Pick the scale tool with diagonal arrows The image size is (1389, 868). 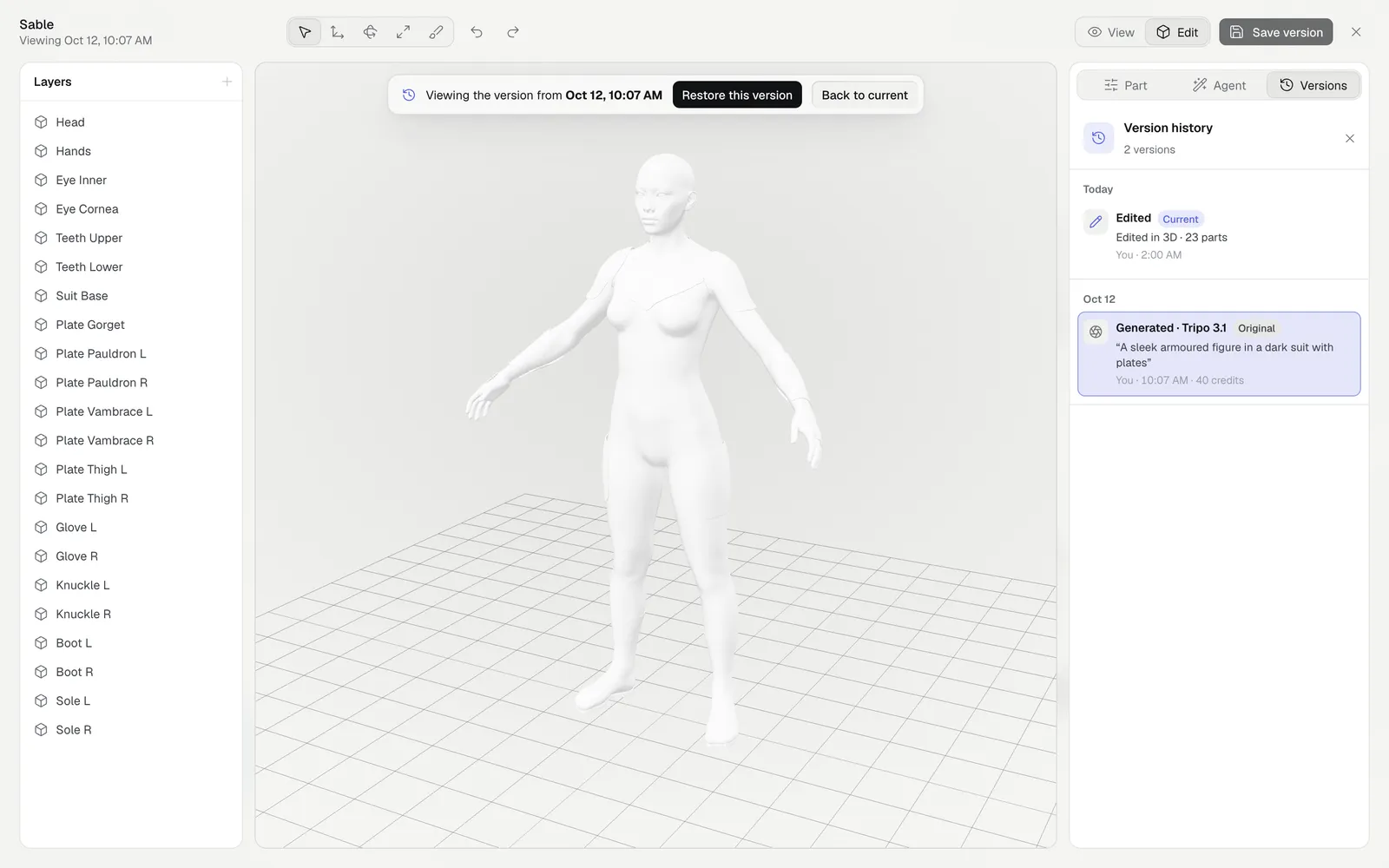pyautogui.click(x=404, y=32)
